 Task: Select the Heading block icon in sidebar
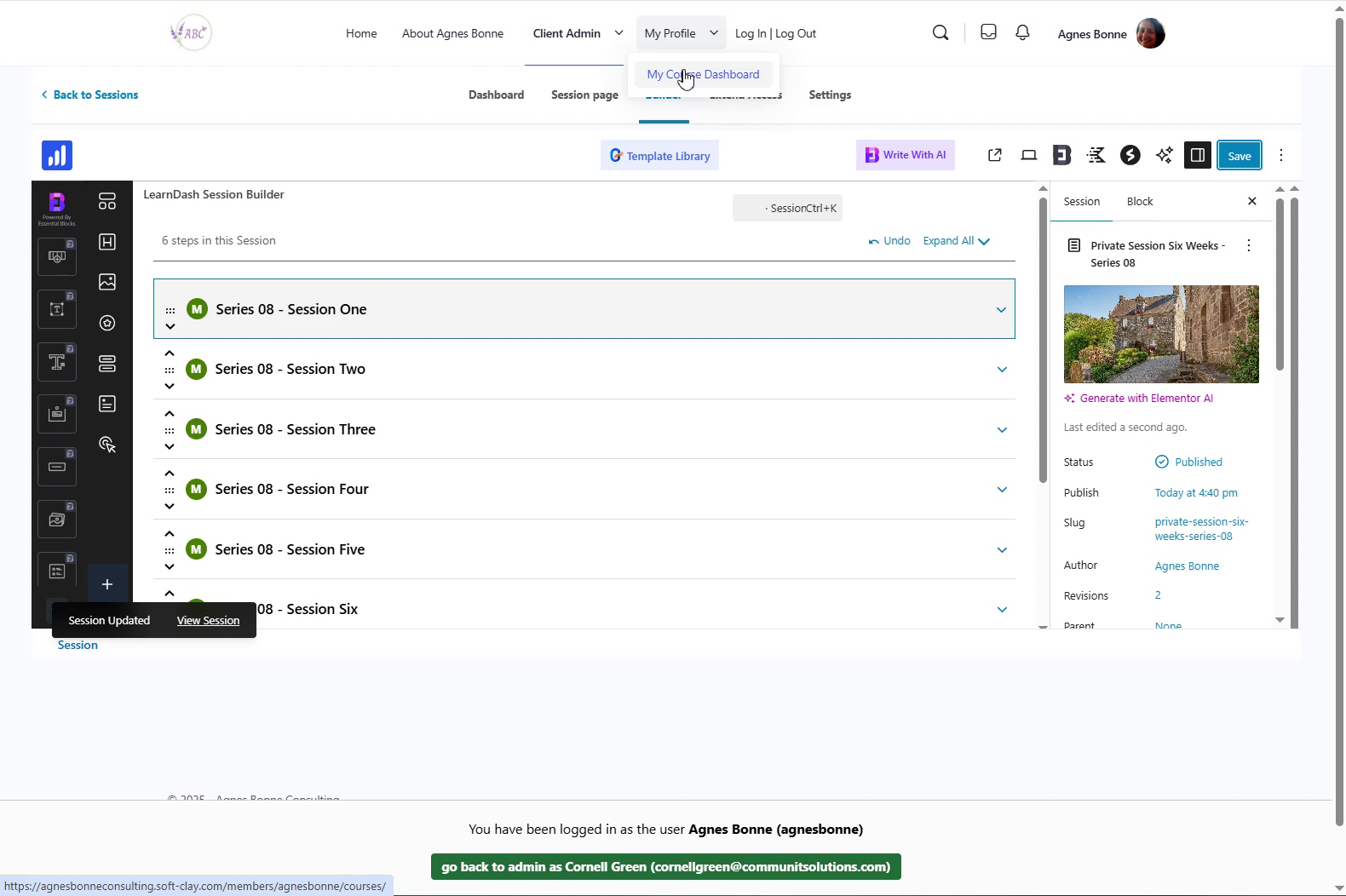pyautogui.click(x=107, y=242)
